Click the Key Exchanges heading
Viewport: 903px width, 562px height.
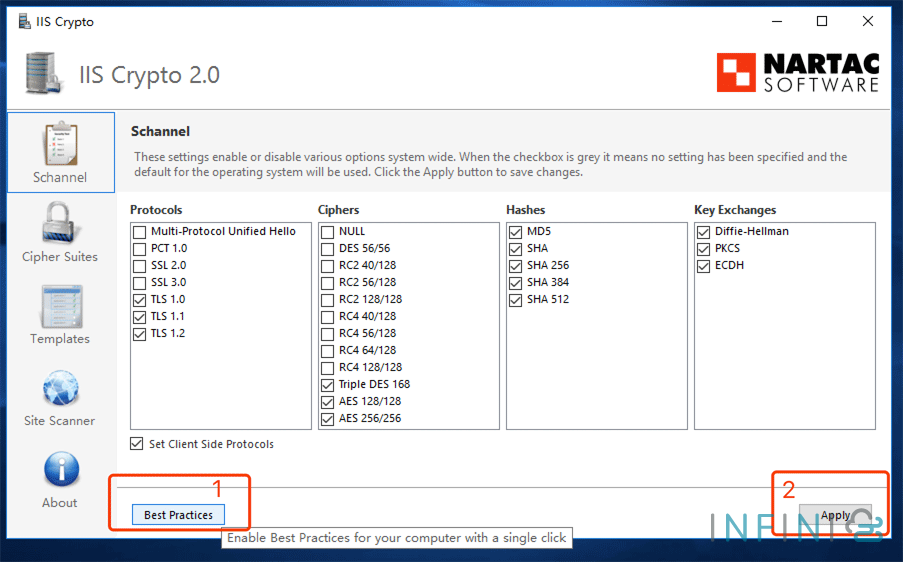(735, 210)
